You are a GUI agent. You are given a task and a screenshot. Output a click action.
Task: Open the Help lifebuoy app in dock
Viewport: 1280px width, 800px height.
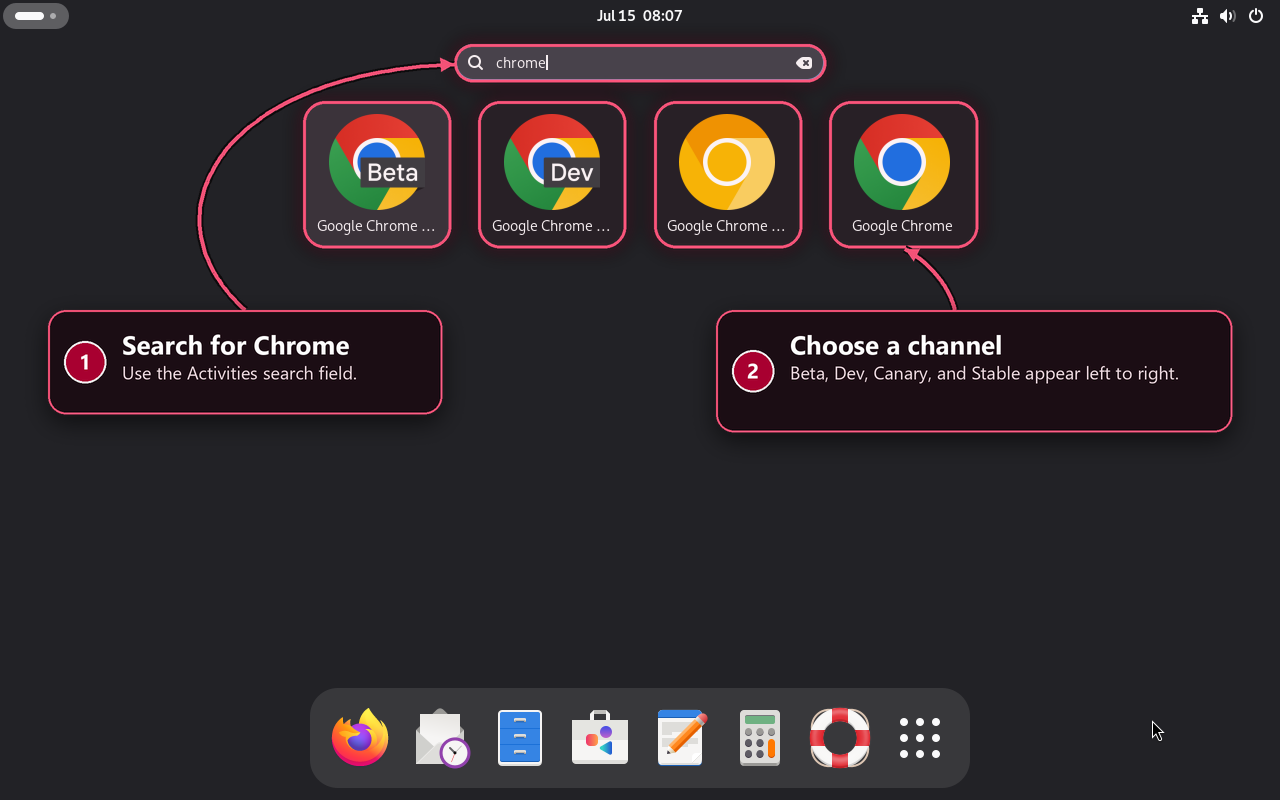(x=840, y=738)
